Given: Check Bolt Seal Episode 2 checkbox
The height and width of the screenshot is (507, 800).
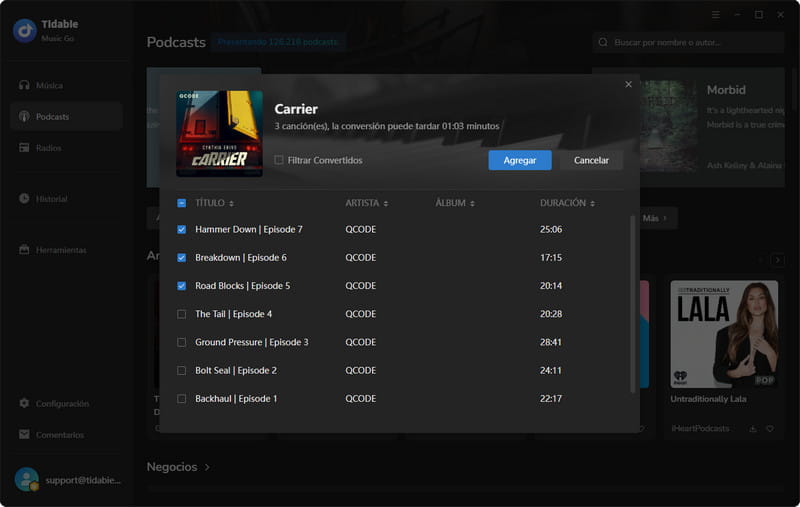Looking at the screenshot, I should (182, 370).
